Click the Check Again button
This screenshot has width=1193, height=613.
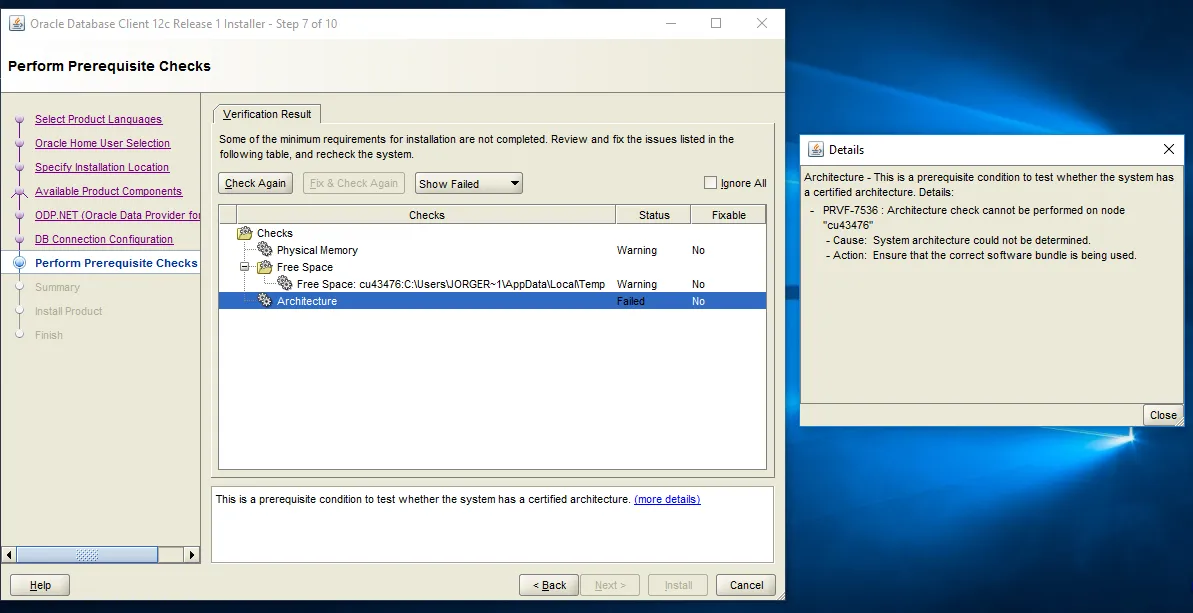(x=256, y=183)
